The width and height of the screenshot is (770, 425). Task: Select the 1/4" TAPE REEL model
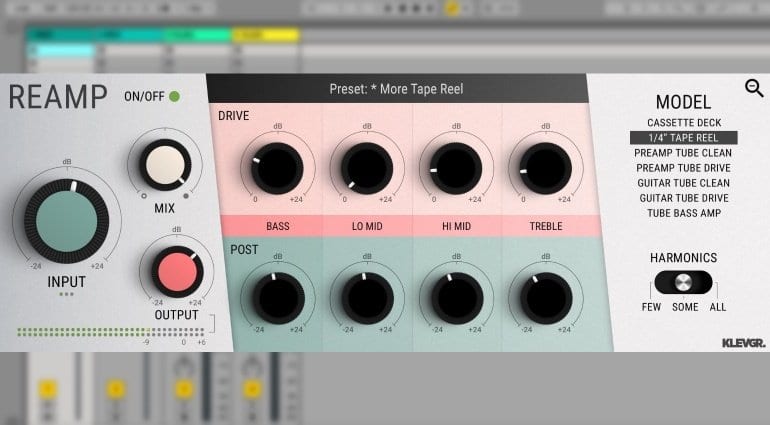coord(684,138)
